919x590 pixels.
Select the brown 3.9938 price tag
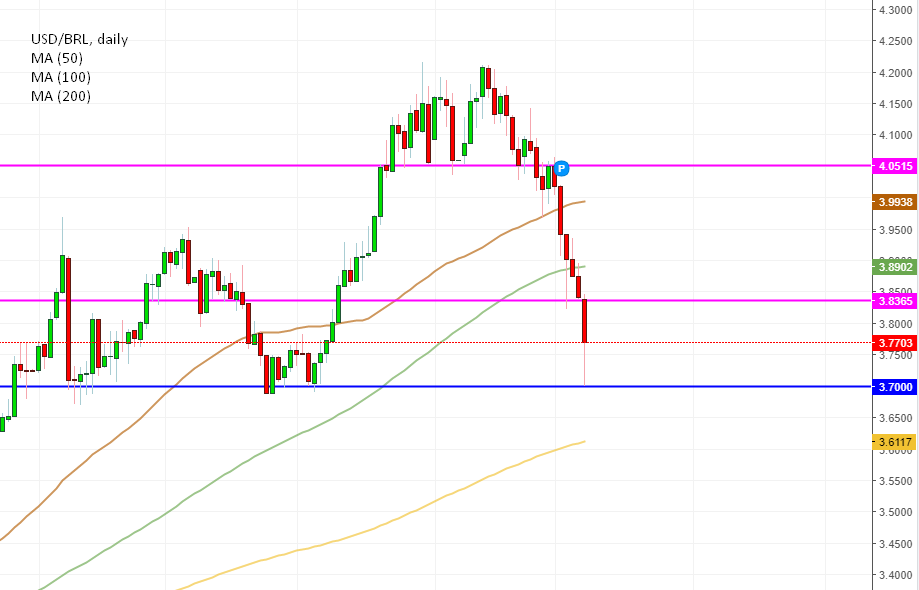pyautogui.click(x=895, y=202)
